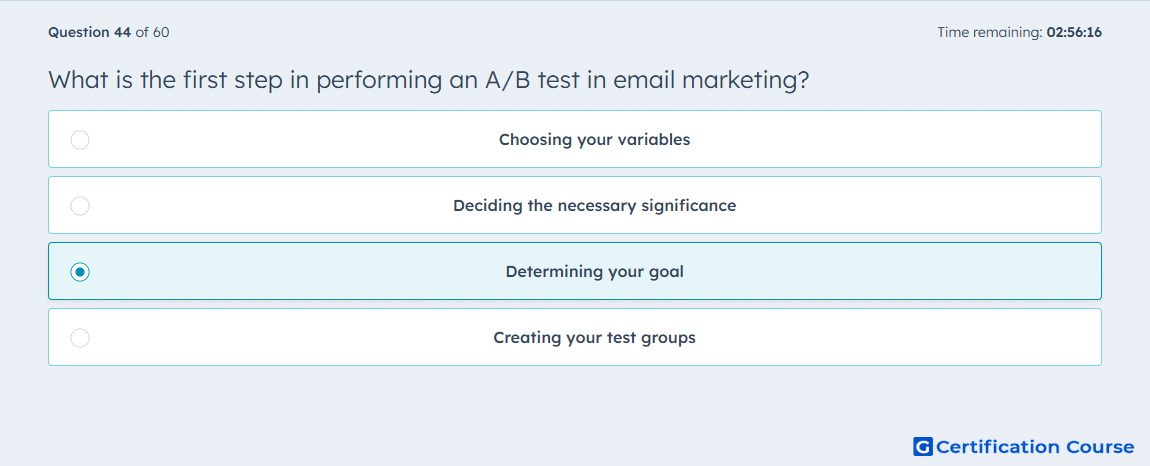Choose the last answer card about test groups

(575, 337)
